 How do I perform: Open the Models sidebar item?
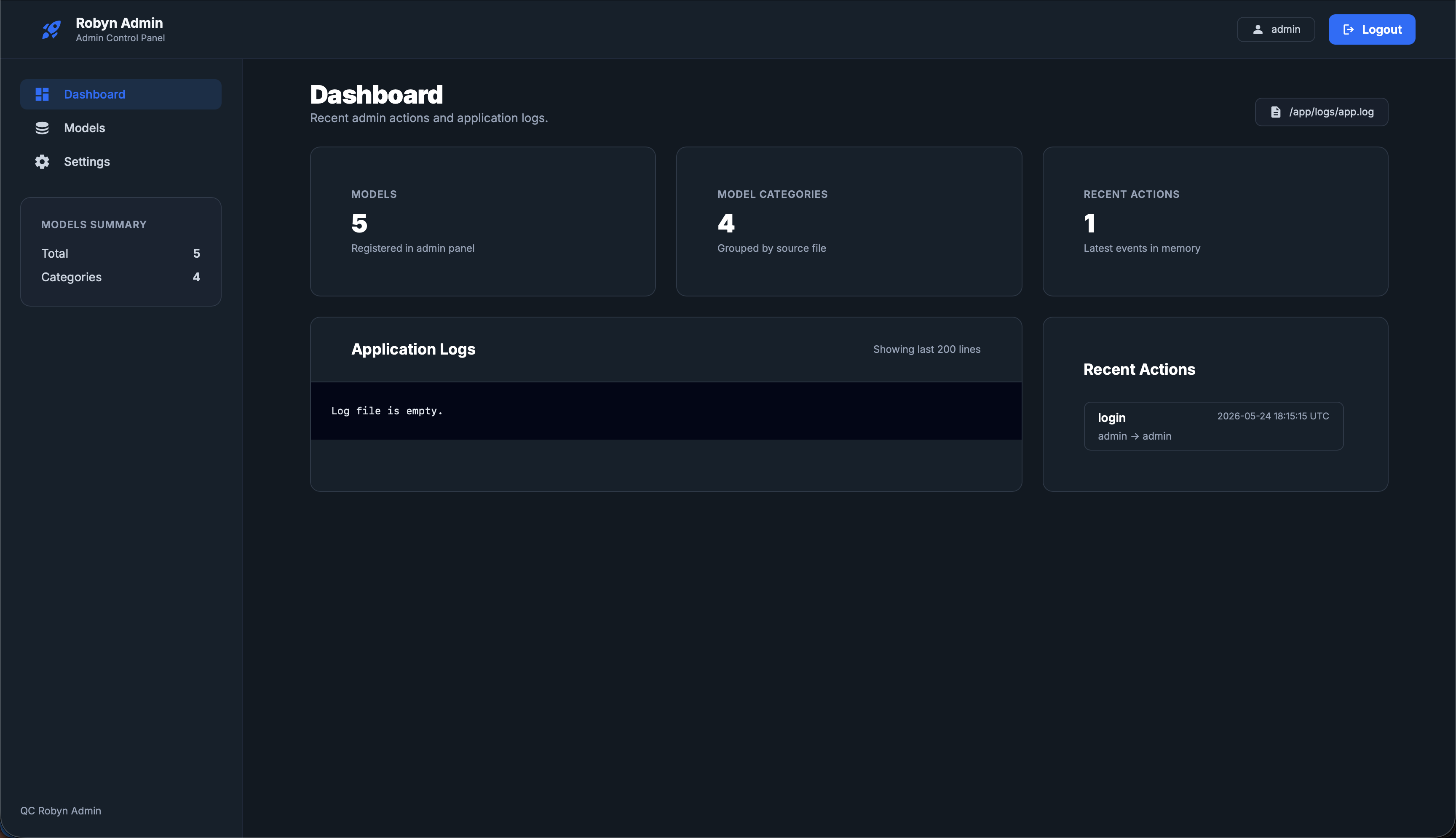pos(121,128)
